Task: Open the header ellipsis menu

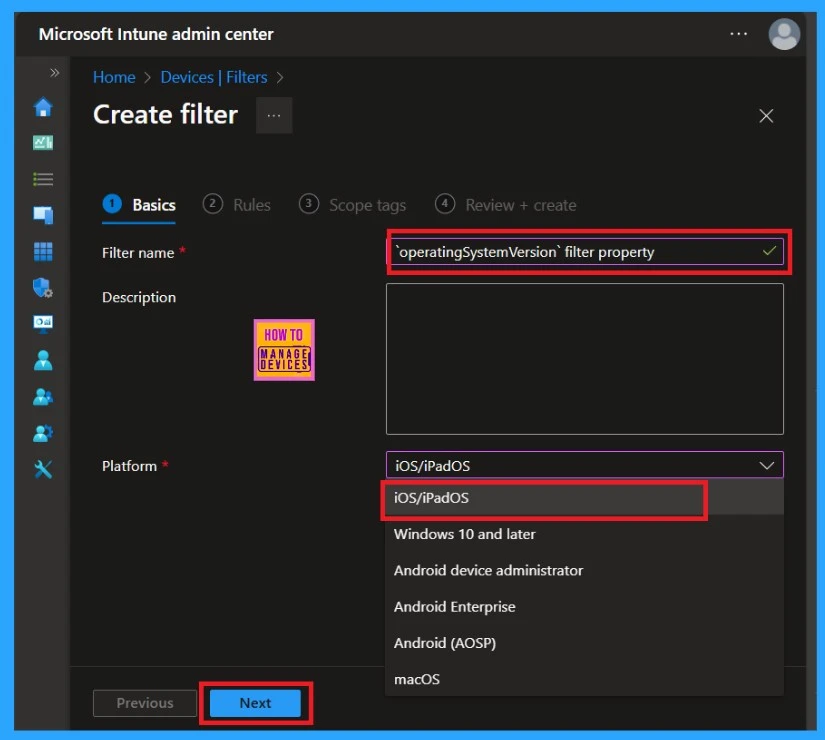Action: point(739,34)
